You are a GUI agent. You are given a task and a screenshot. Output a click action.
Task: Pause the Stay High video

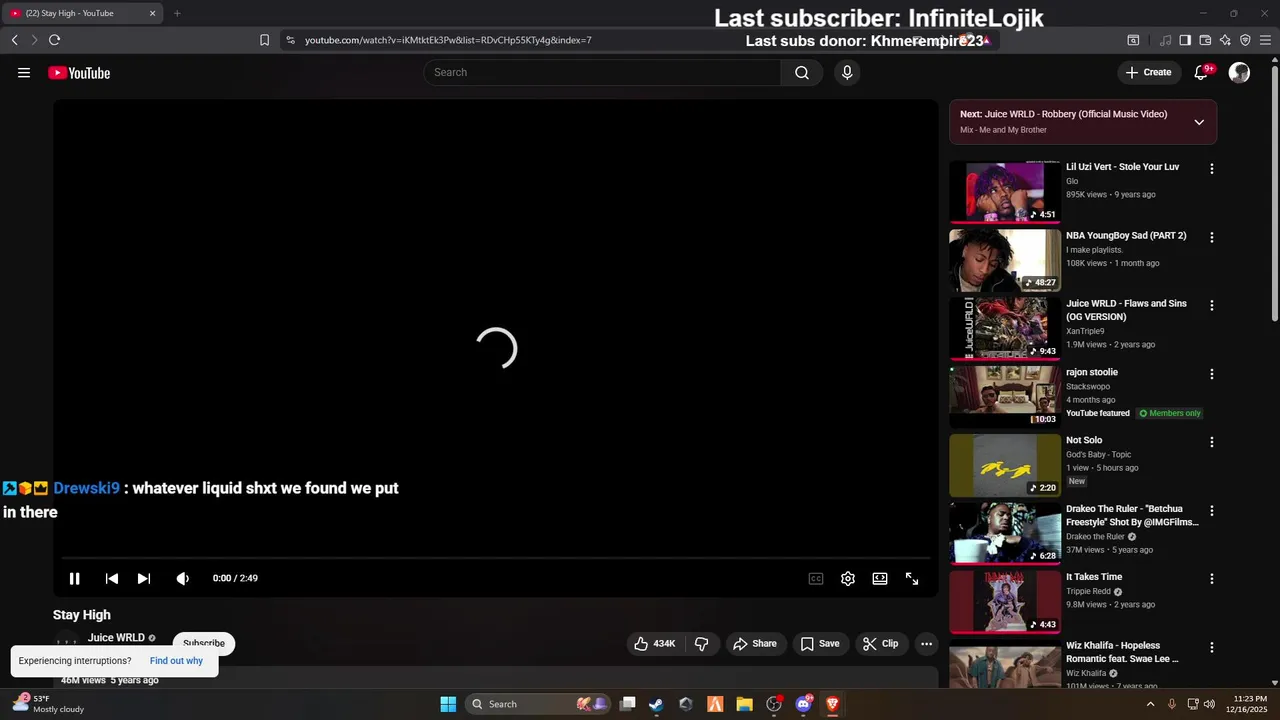coord(74,578)
